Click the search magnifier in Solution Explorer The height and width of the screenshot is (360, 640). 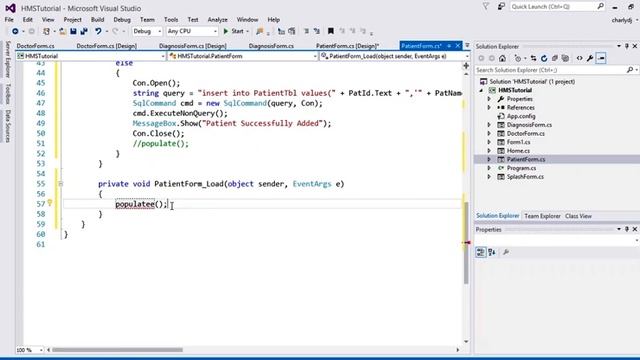[630, 70]
